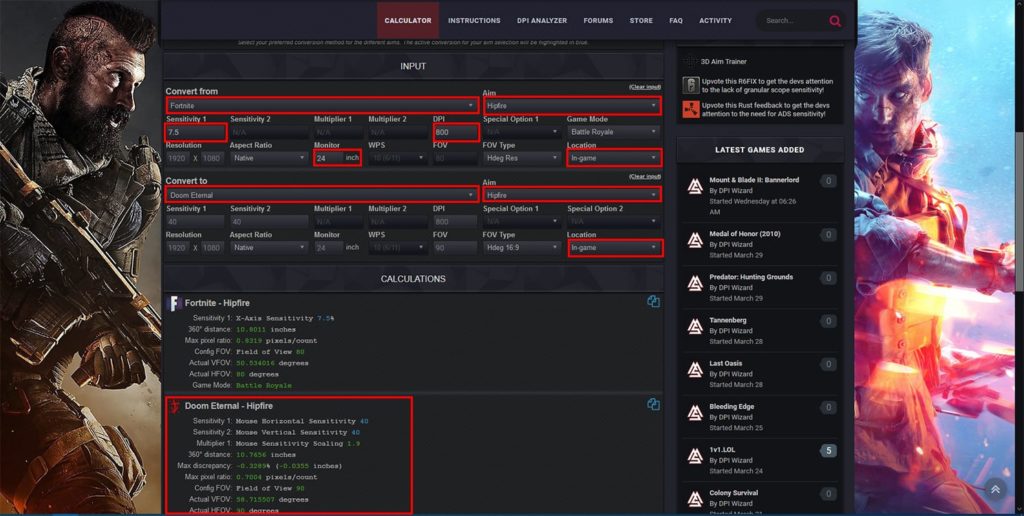Viewport: 1024px width, 516px height.
Task: Click the Rainbow Six R6FIX icon
Action: pyautogui.click(x=691, y=86)
